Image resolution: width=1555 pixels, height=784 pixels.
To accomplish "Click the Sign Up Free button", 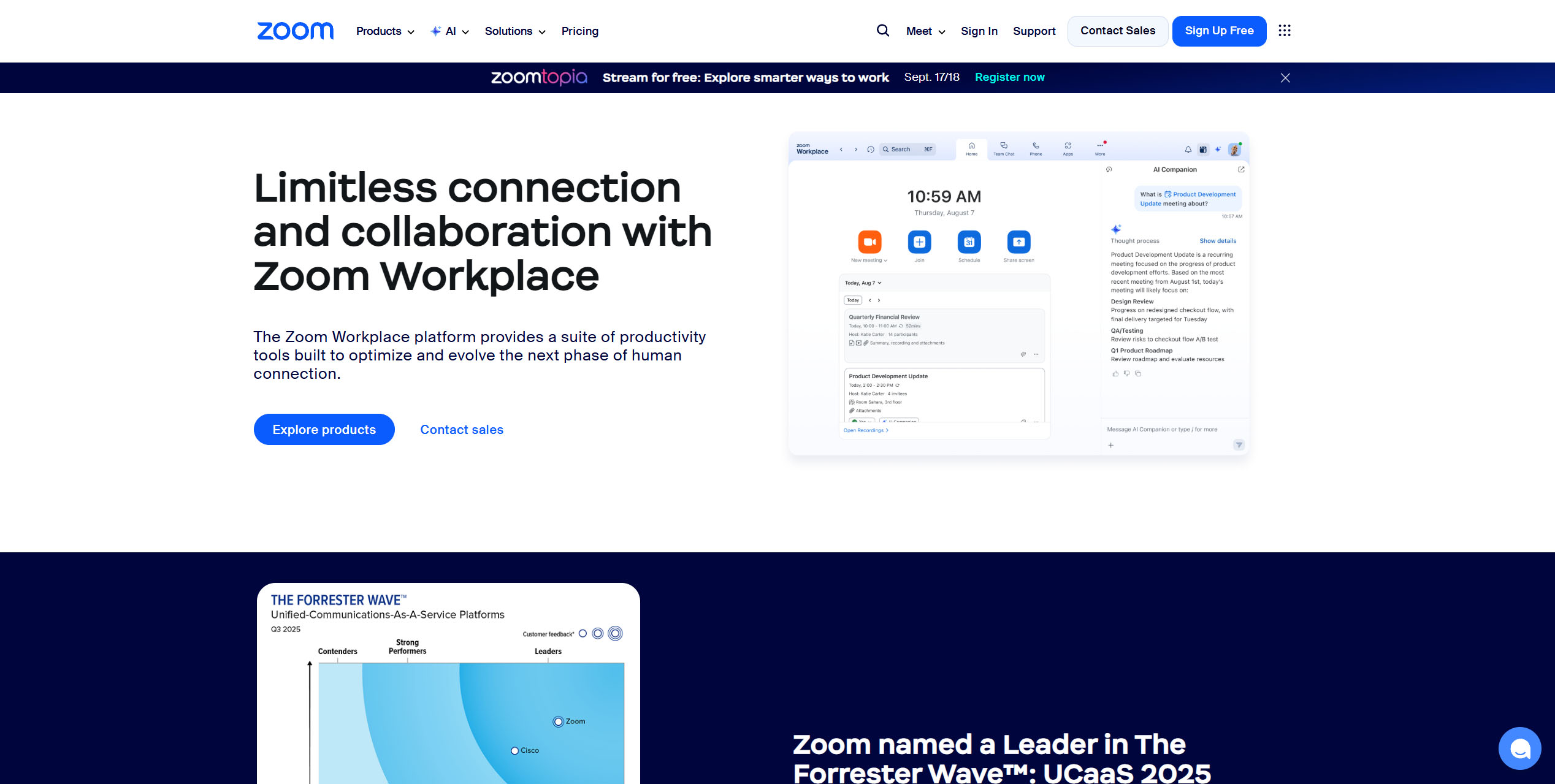I will point(1219,31).
